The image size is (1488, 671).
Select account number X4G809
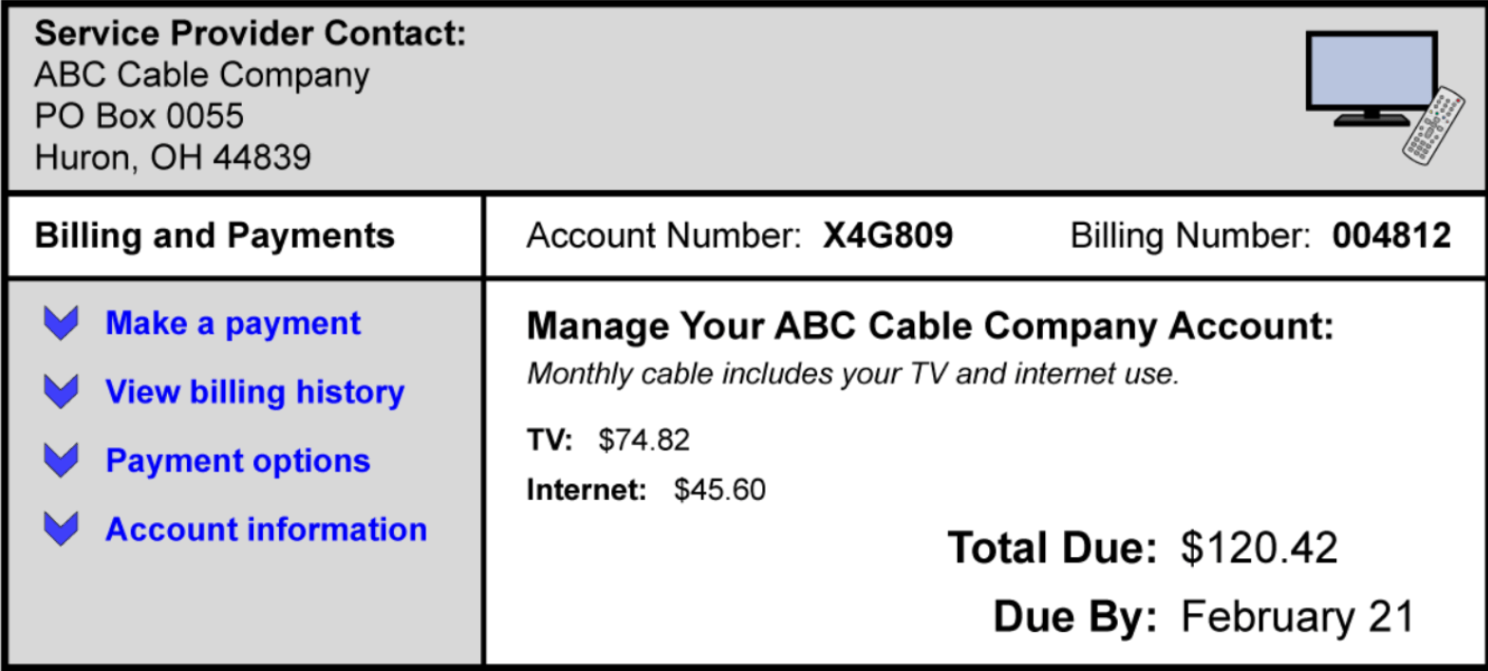[888, 236]
